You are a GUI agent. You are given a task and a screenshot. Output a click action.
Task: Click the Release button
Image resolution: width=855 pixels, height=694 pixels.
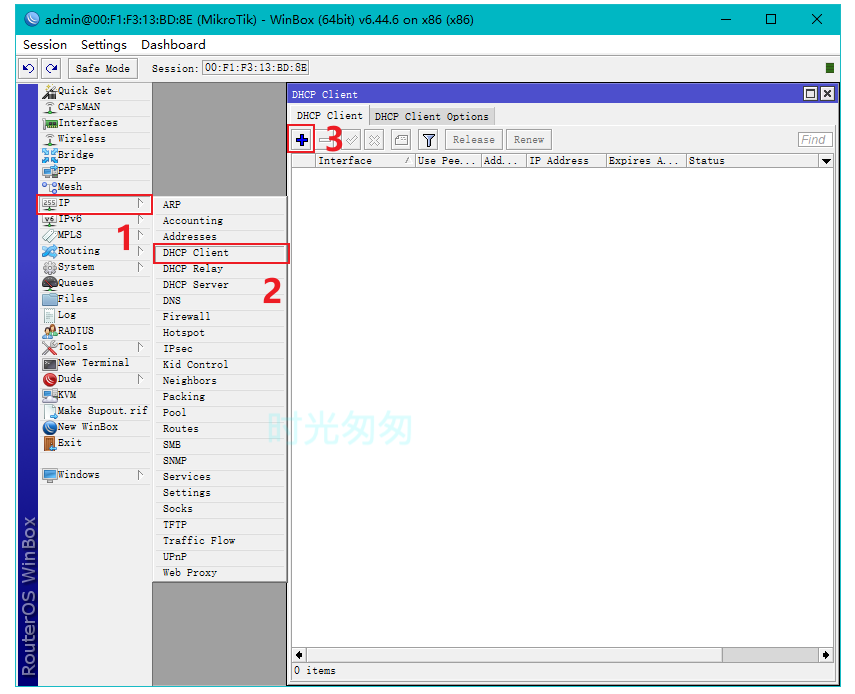tap(474, 140)
